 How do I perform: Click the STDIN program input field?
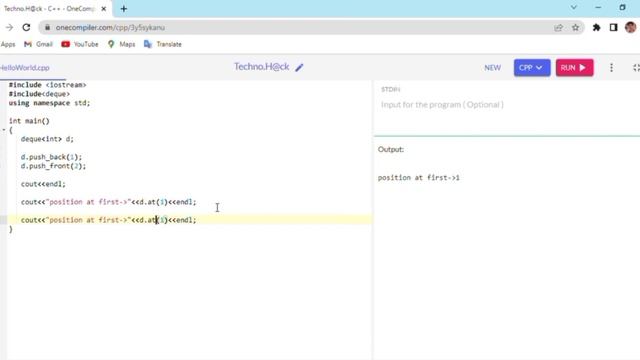point(506,104)
